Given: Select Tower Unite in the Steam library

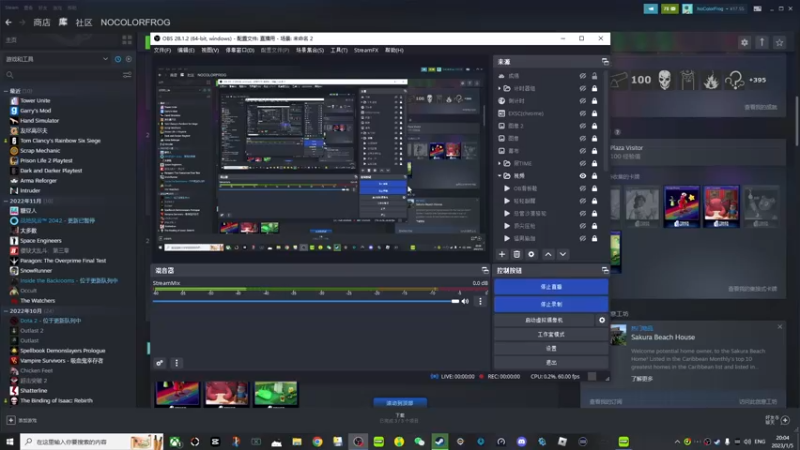Looking at the screenshot, I should pos(35,101).
